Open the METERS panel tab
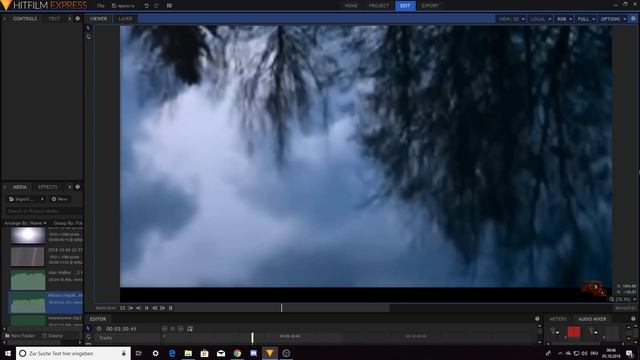This screenshot has width=640, height=360. click(x=558, y=319)
